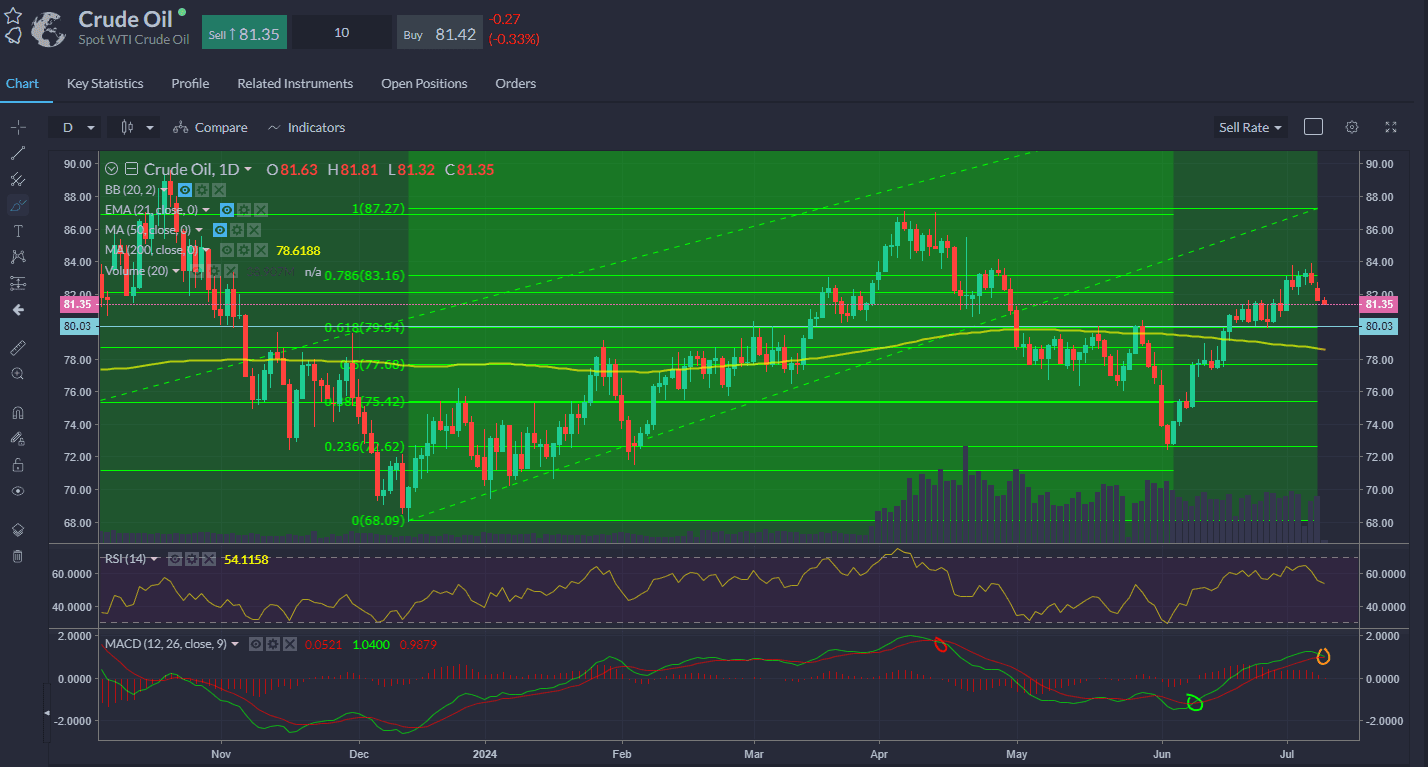Screen dimensions: 1428x767
Task: Click the Buy 81.42 button
Action: pos(440,33)
